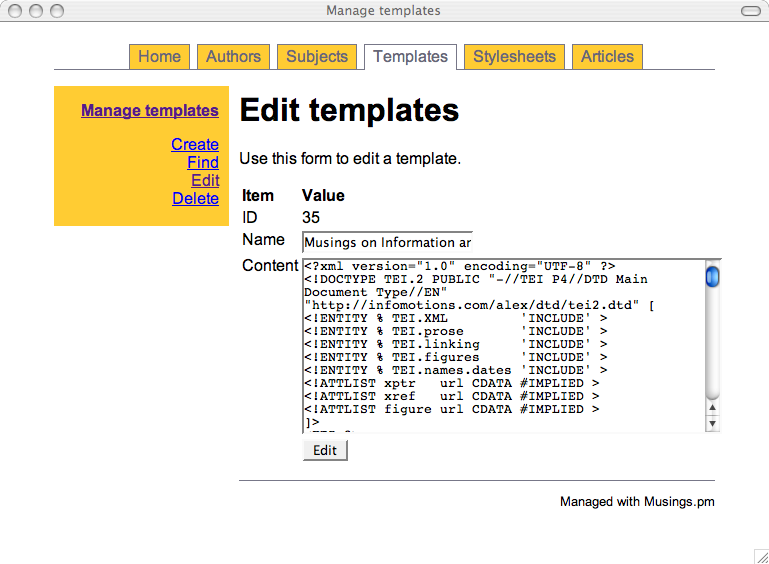The height and width of the screenshot is (564, 769).
Task: Switch to the Authors tab
Action: click(x=233, y=57)
